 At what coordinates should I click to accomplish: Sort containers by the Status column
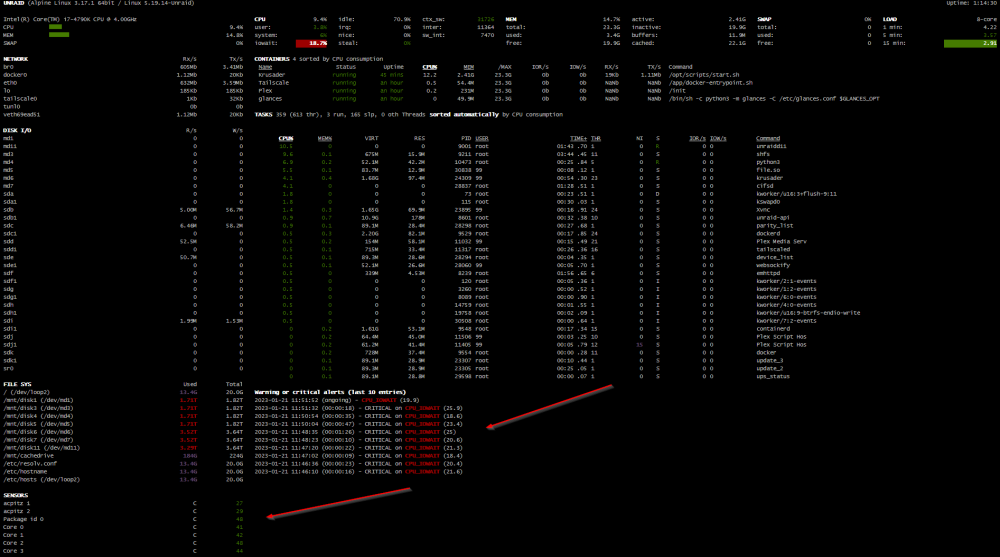tap(346, 67)
